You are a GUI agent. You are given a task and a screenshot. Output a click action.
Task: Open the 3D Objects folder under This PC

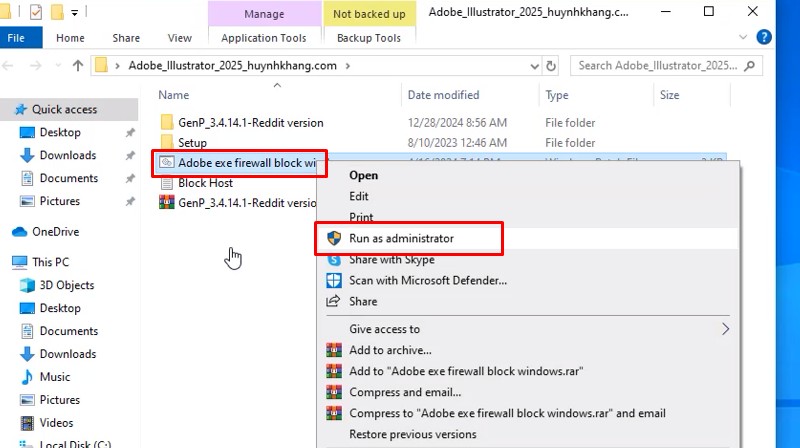tap(66, 285)
